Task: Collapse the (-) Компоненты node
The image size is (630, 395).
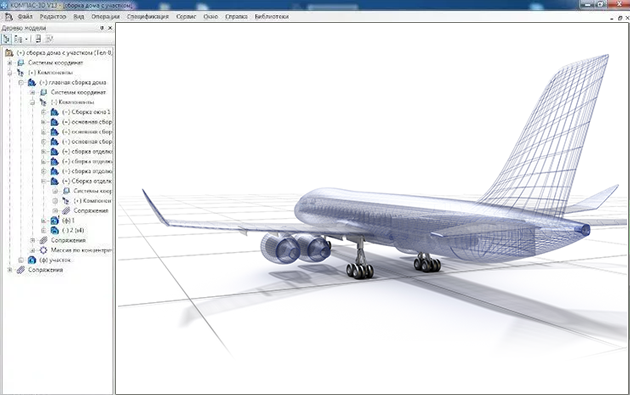Action: (33, 102)
